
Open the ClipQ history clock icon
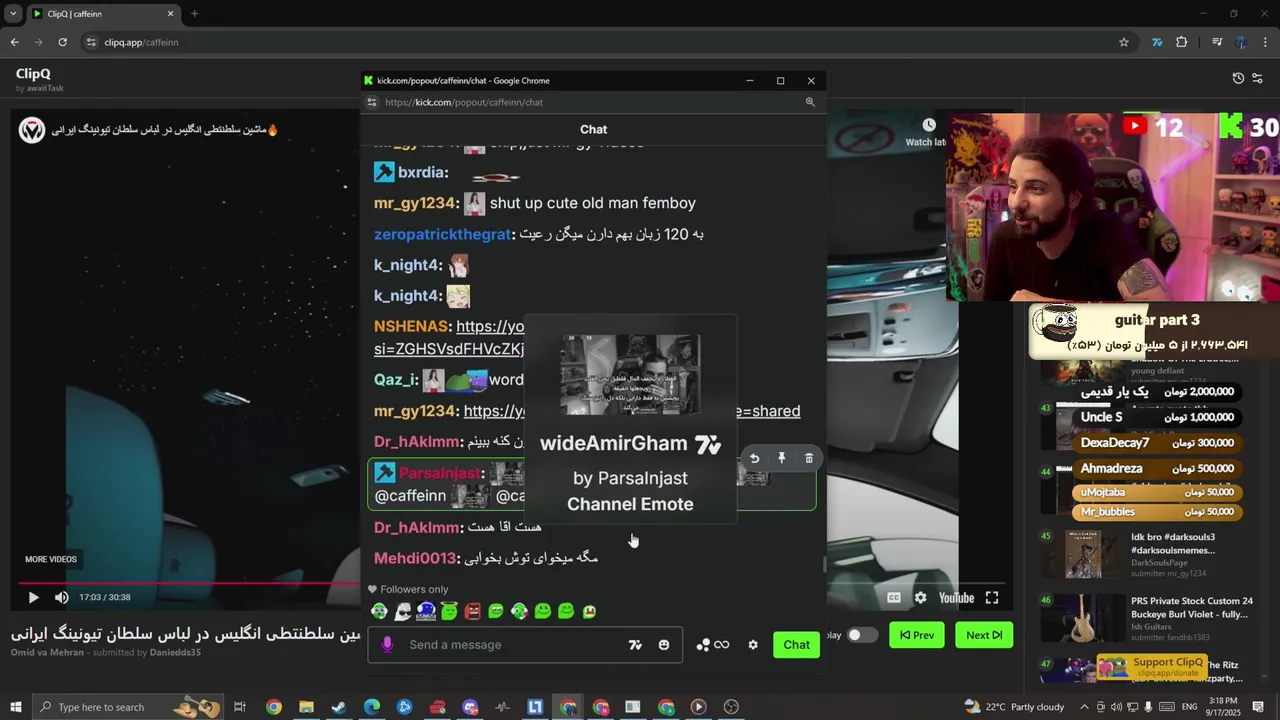pyautogui.click(x=1238, y=78)
